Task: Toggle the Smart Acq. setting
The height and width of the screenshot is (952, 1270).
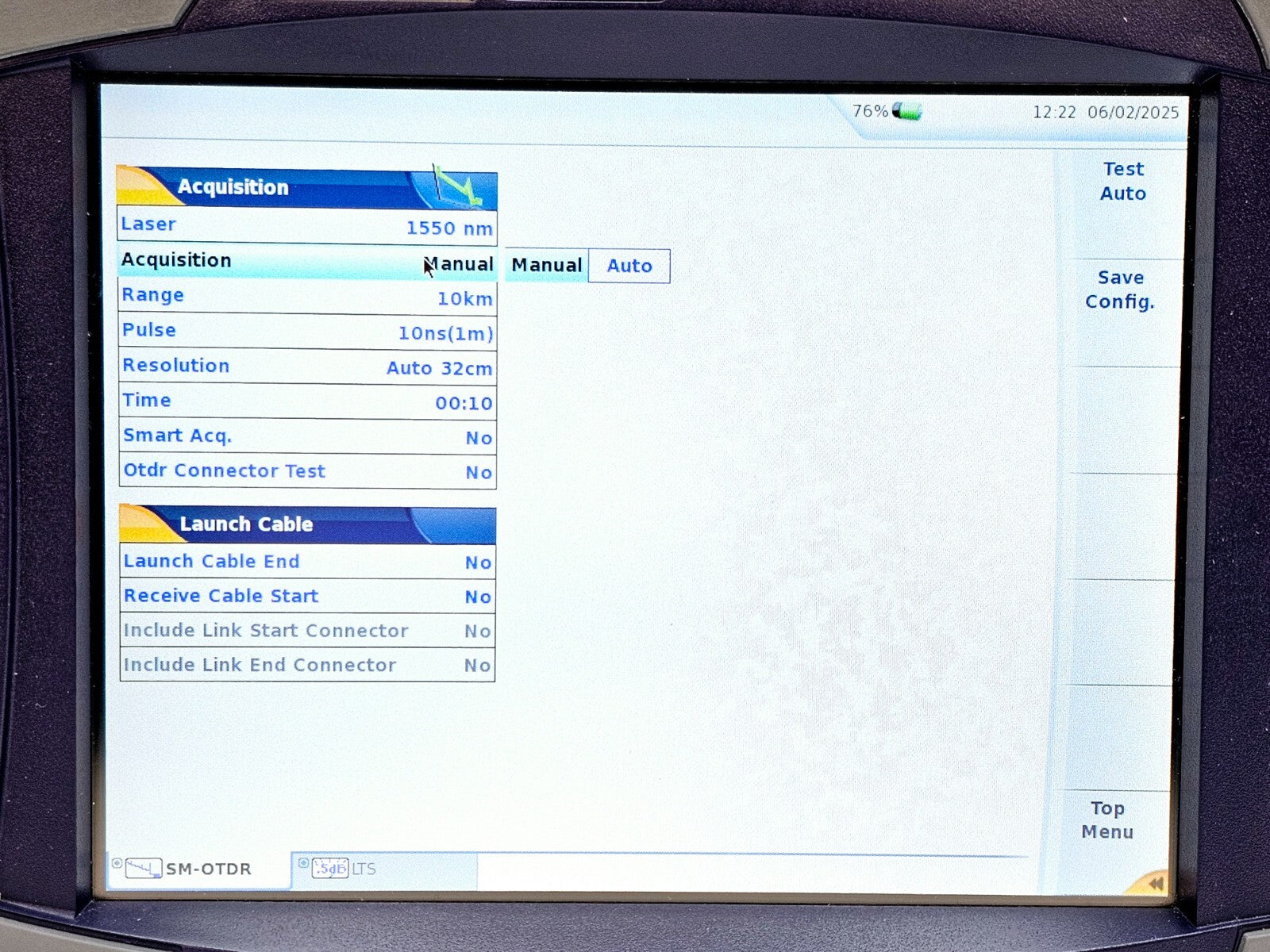Action: (307, 436)
